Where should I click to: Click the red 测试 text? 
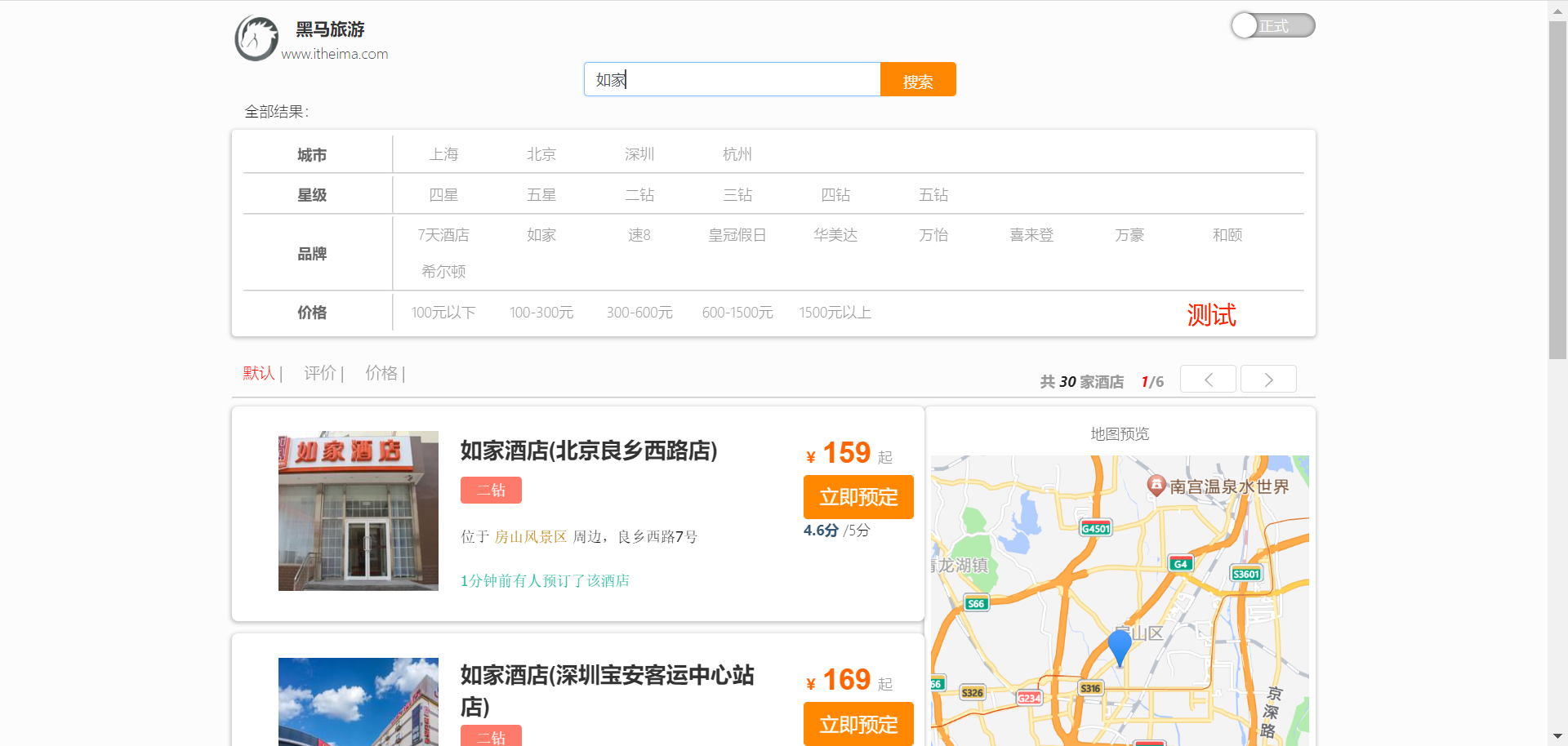1211,315
